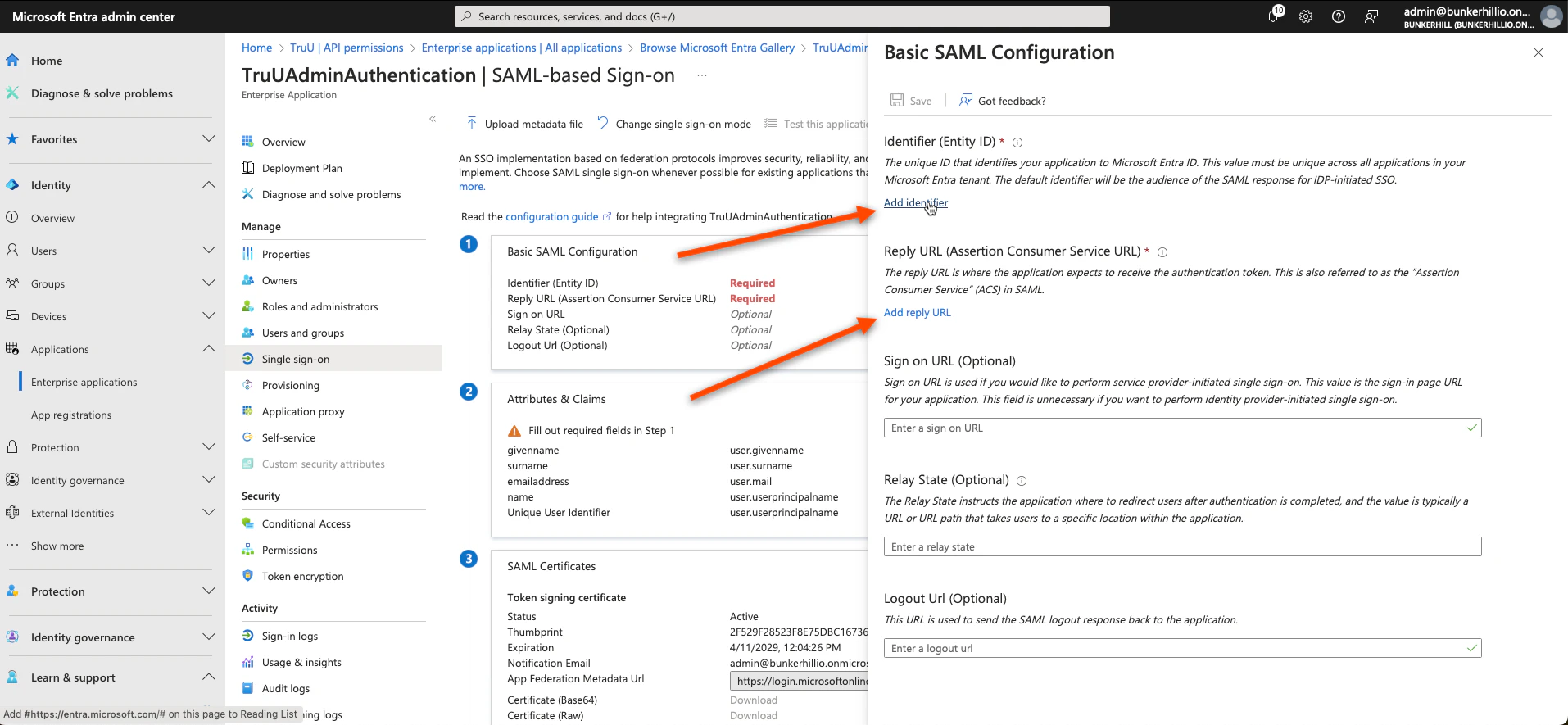Focus the Enter a relay state field
Viewport: 1568px width, 725px height.
1182,546
